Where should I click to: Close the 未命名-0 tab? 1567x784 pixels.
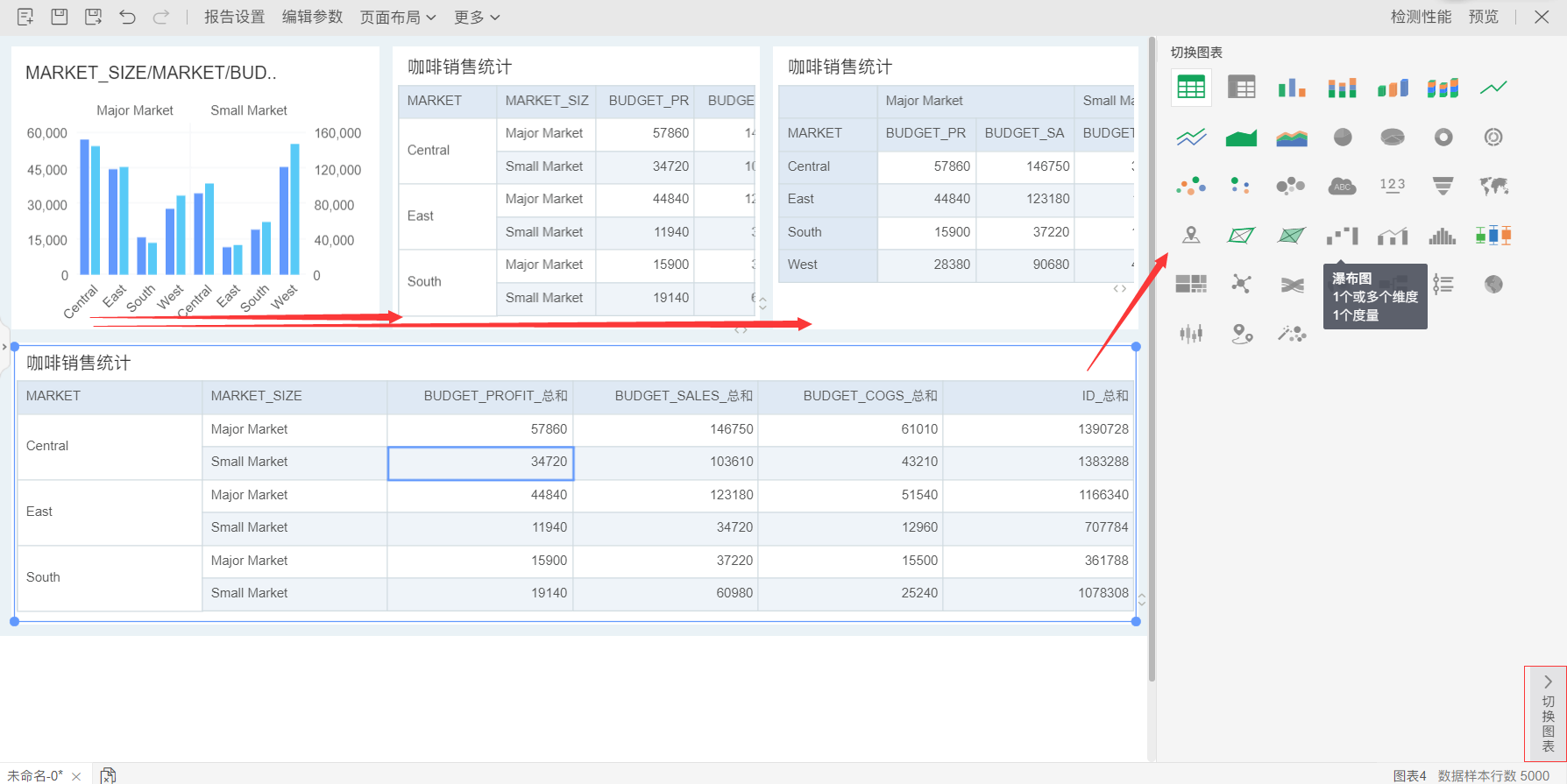[76, 776]
